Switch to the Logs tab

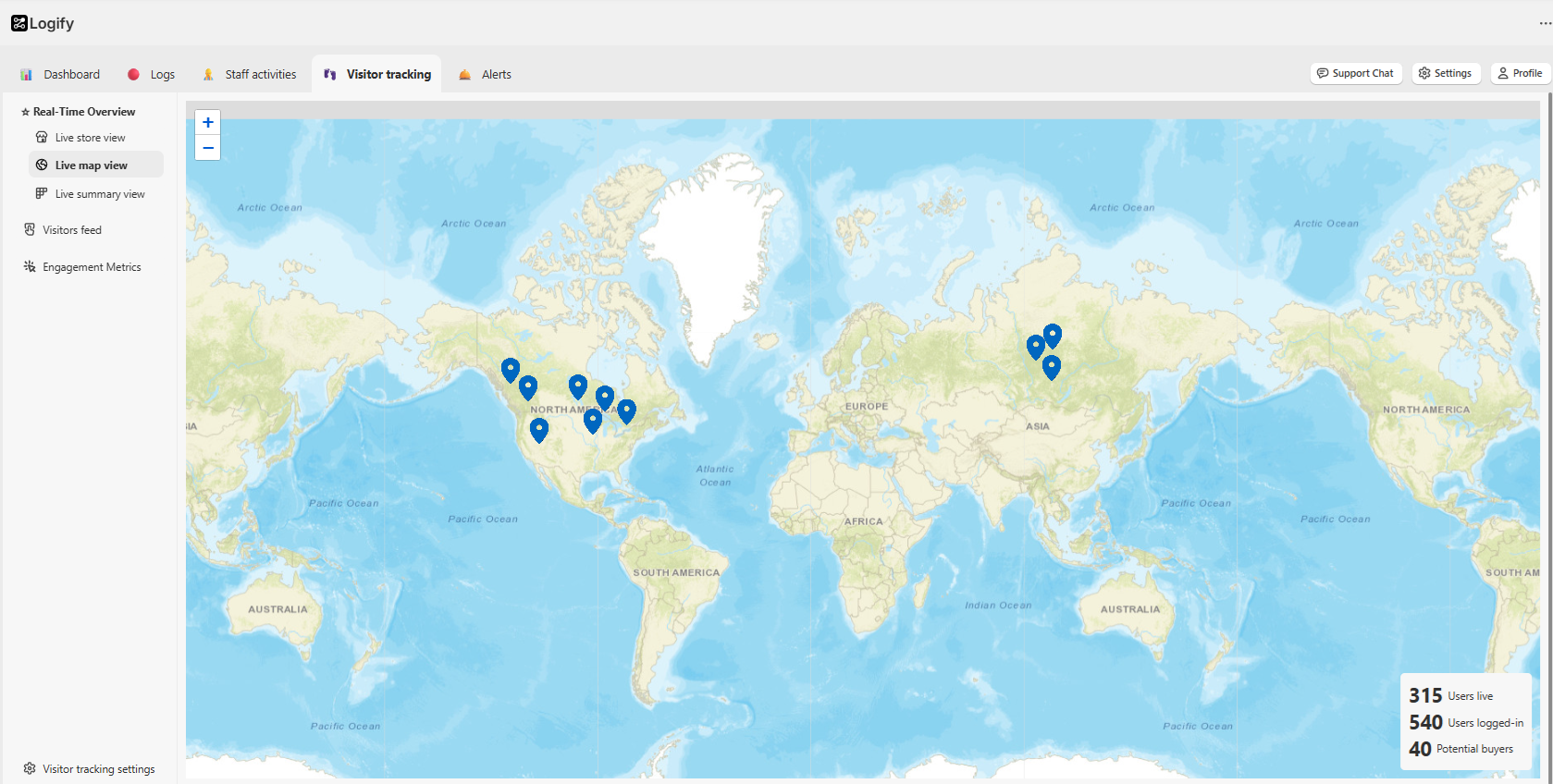(x=152, y=74)
